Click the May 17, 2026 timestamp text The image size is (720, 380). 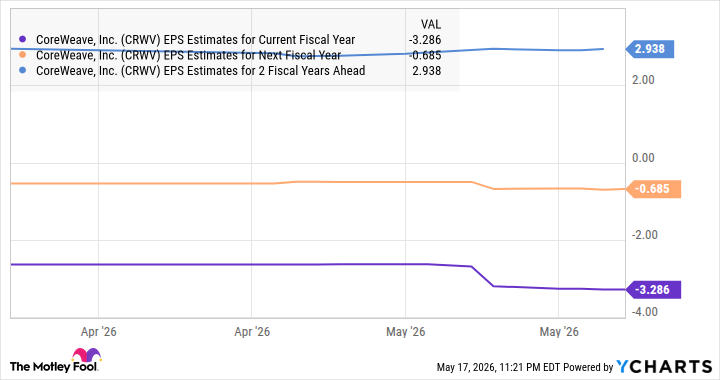tap(489, 367)
